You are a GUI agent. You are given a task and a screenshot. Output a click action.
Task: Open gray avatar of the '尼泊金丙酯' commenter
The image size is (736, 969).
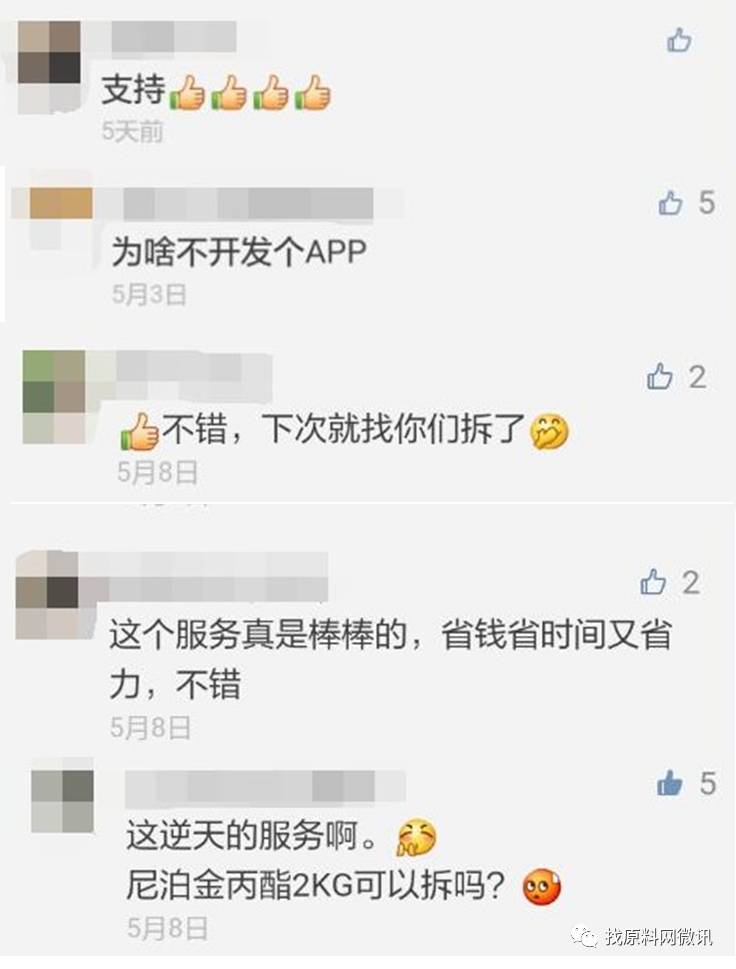tap(62, 801)
